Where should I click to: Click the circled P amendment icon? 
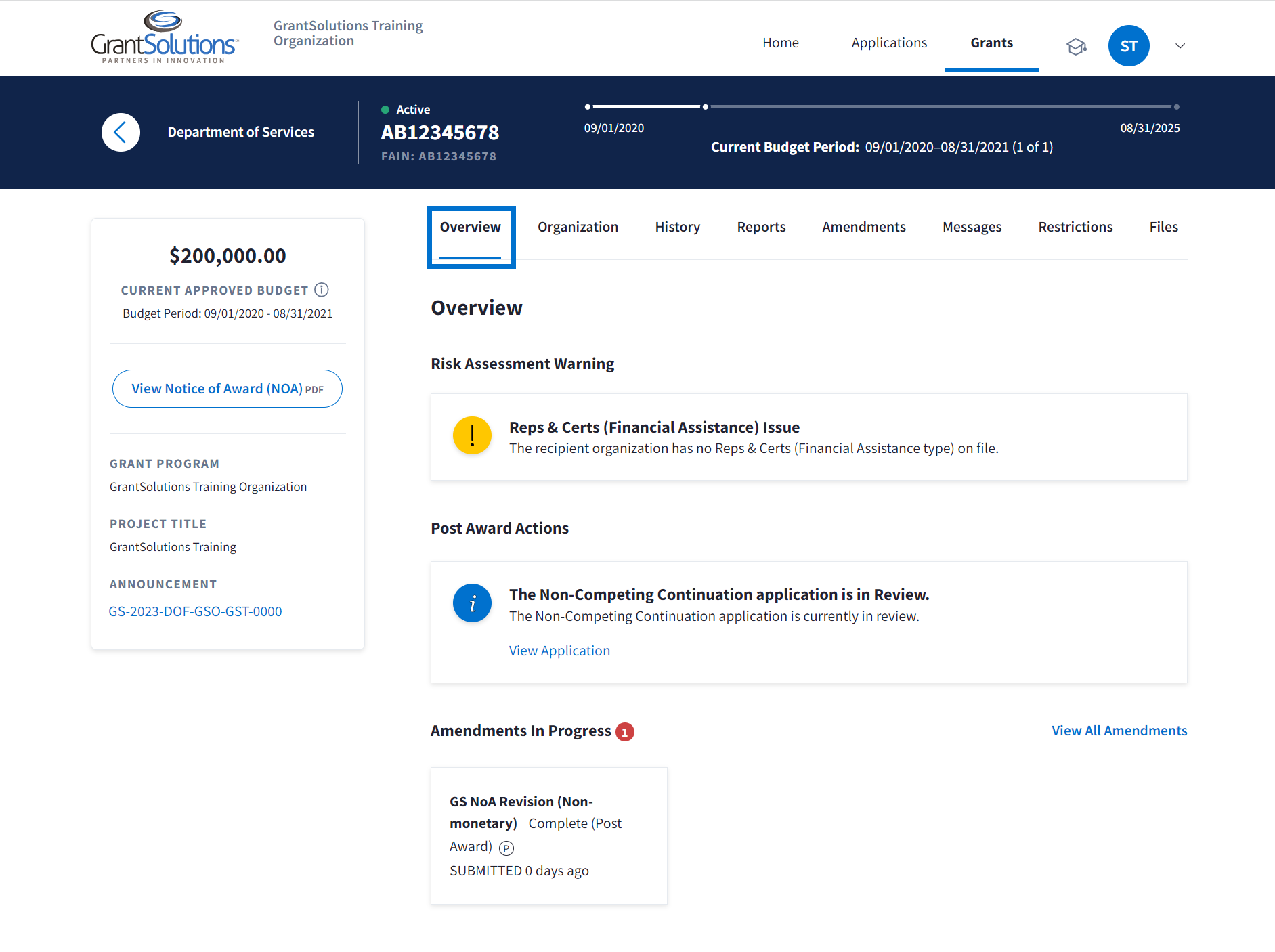[506, 848]
